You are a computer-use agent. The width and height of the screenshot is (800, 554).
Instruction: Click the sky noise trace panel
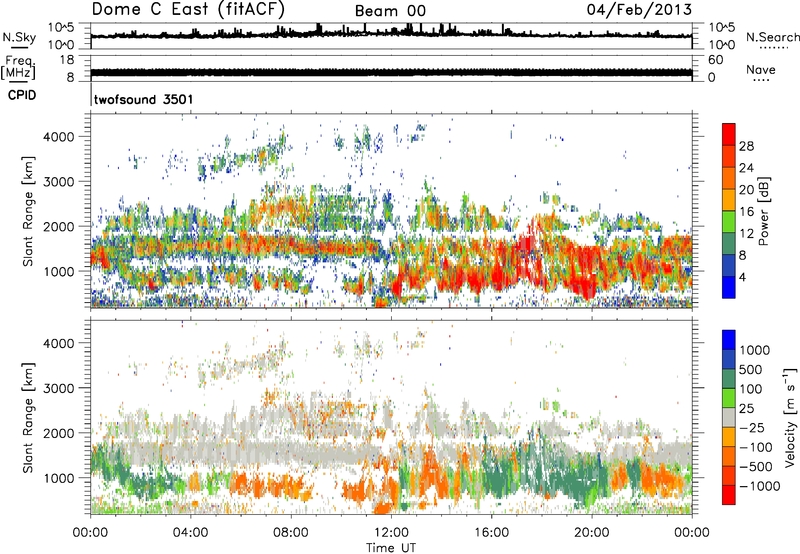(391, 35)
